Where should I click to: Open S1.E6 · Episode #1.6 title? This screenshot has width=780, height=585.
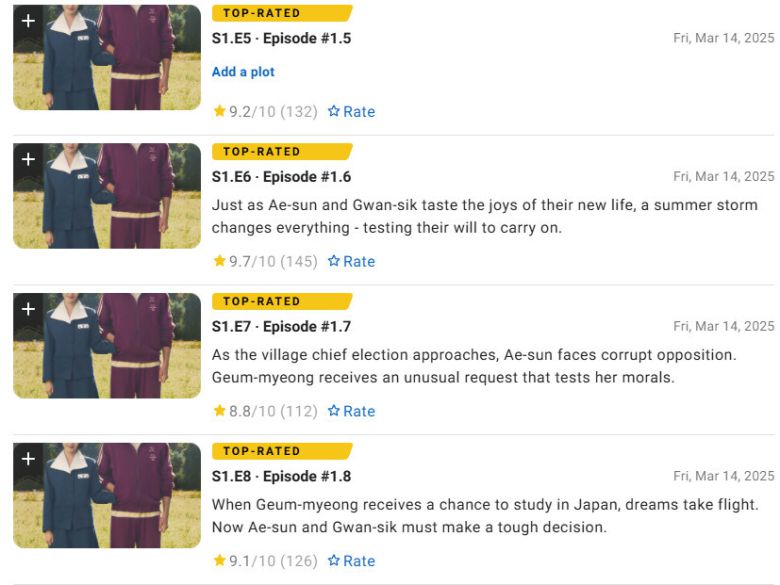281,177
